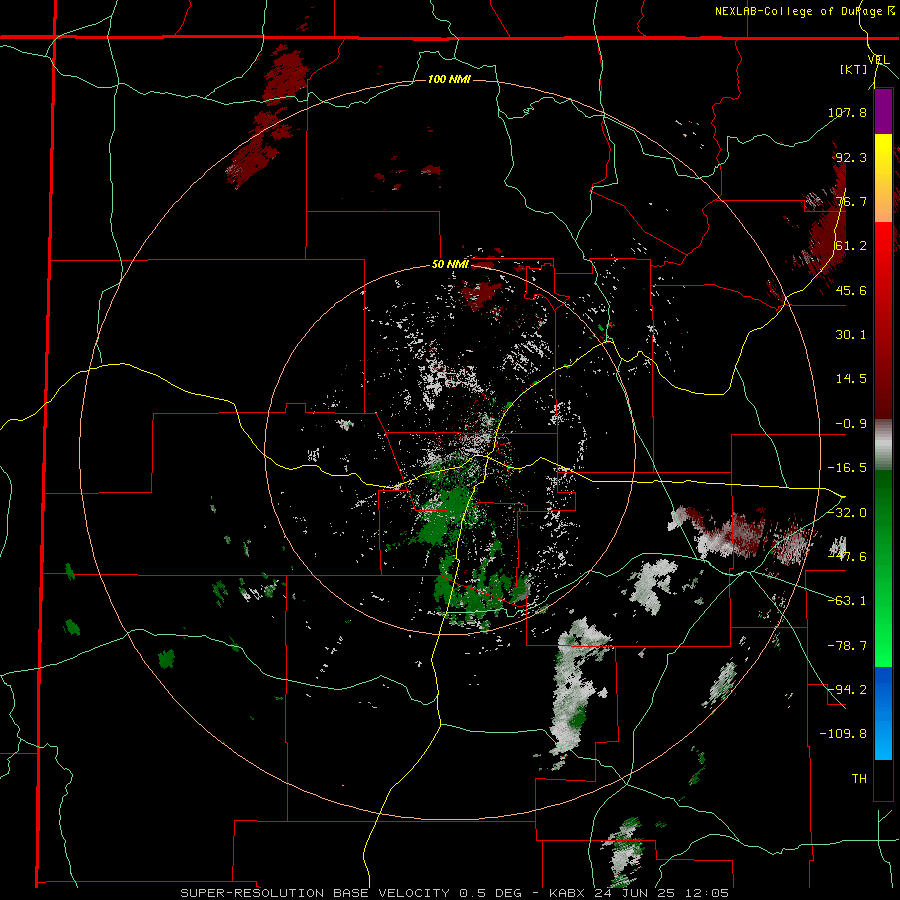Image resolution: width=900 pixels, height=900 pixels.
Task: Select the -78.7 velocity scale value
Action: coord(847,646)
